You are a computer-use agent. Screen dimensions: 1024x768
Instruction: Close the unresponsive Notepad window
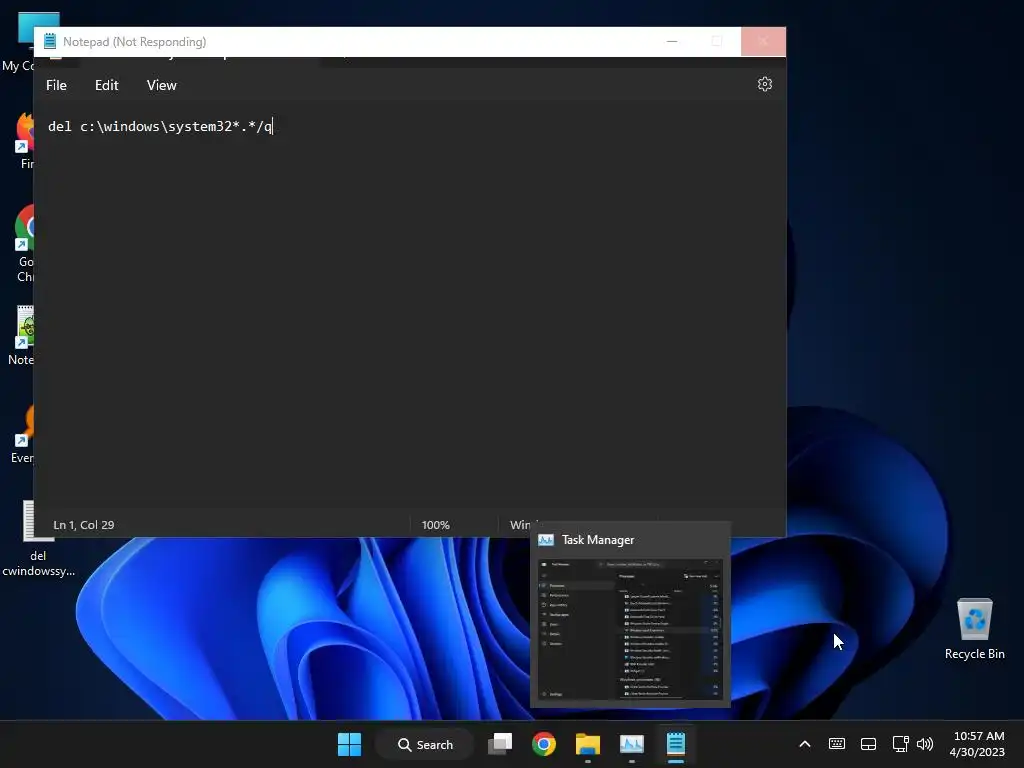[763, 42]
